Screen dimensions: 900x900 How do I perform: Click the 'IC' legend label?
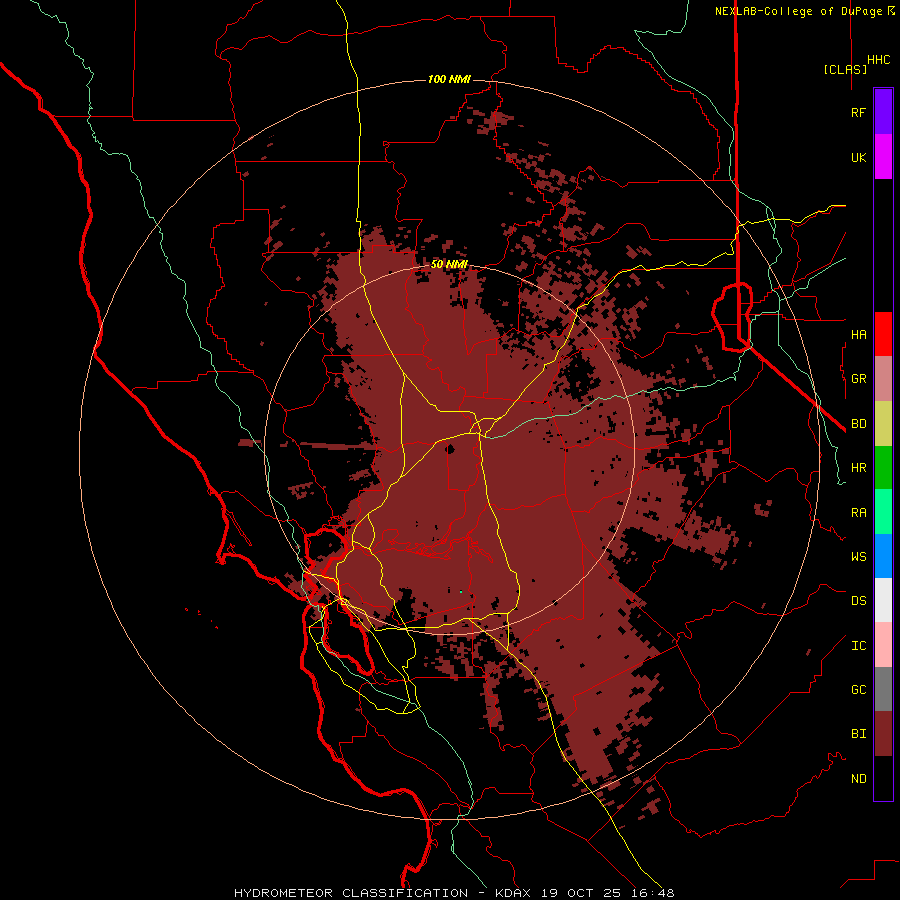click(859, 645)
